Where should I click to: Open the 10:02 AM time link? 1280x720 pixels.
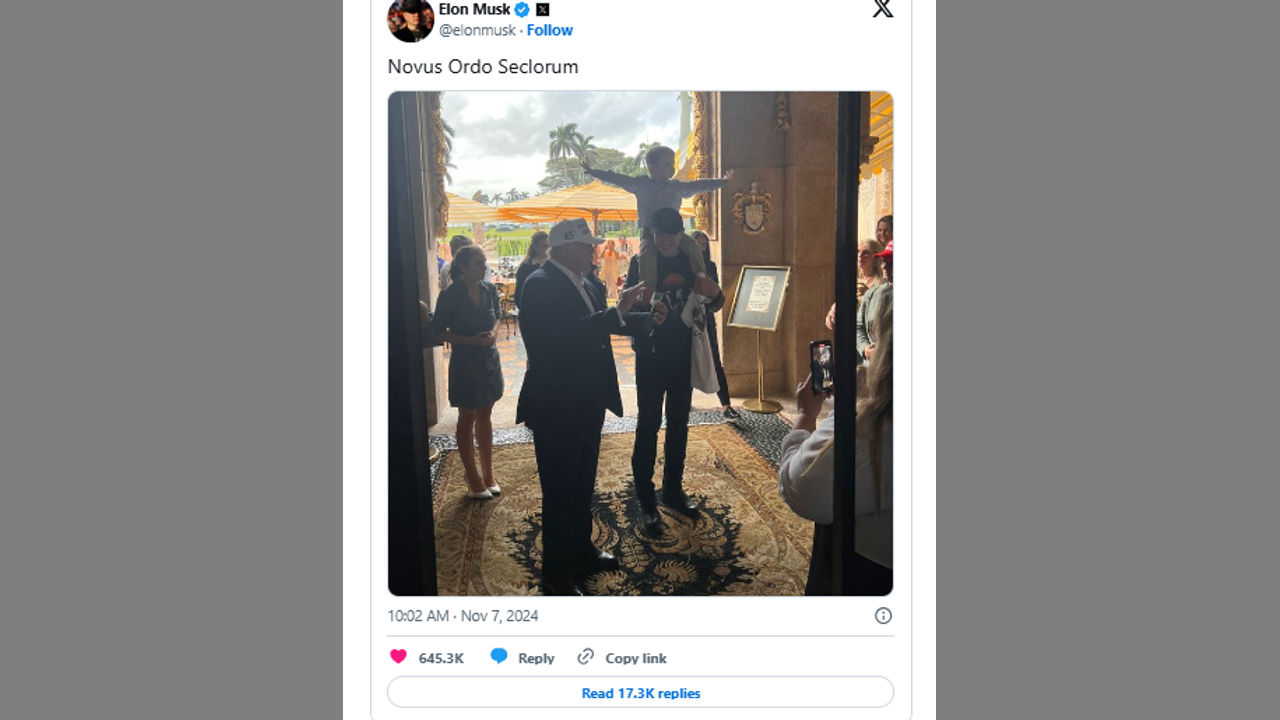coord(418,616)
